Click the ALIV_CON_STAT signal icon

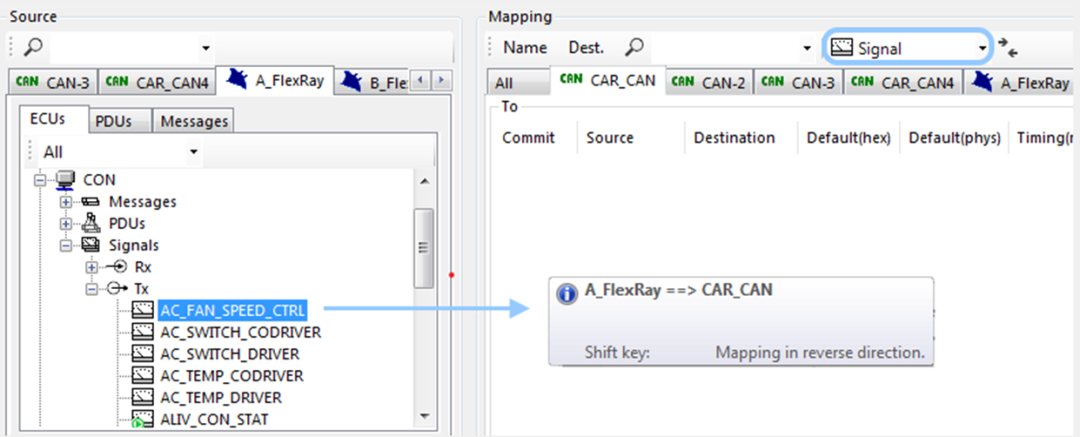(142, 419)
